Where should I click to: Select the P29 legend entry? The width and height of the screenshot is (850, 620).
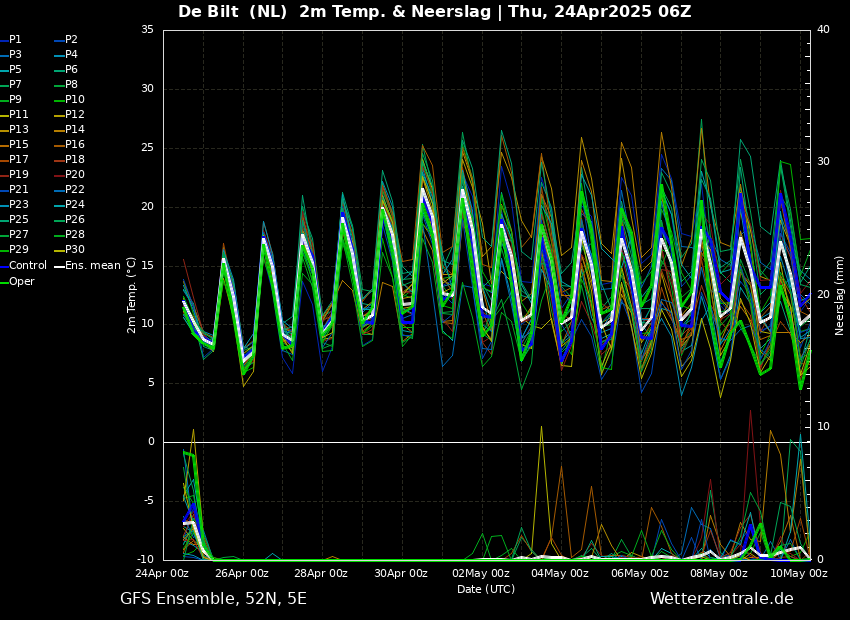pyautogui.click(x=18, y=250)
